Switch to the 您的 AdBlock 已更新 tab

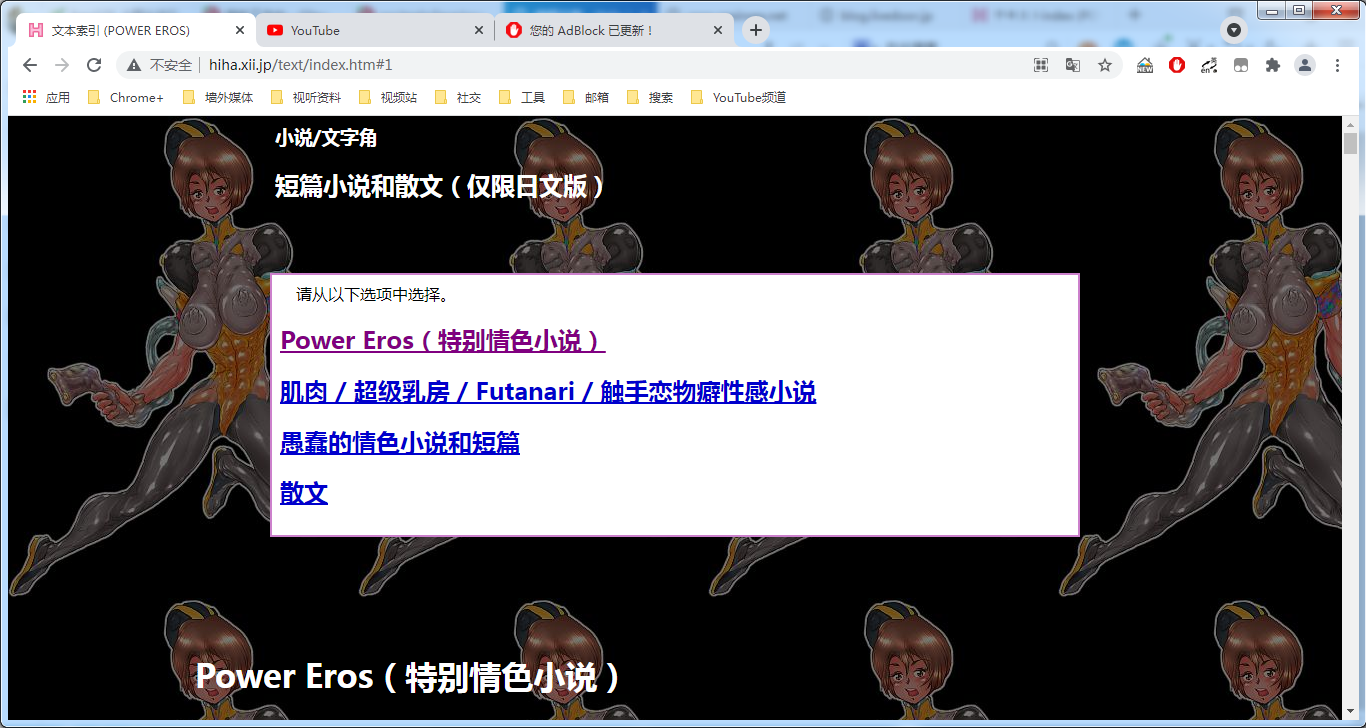[615, 31]
